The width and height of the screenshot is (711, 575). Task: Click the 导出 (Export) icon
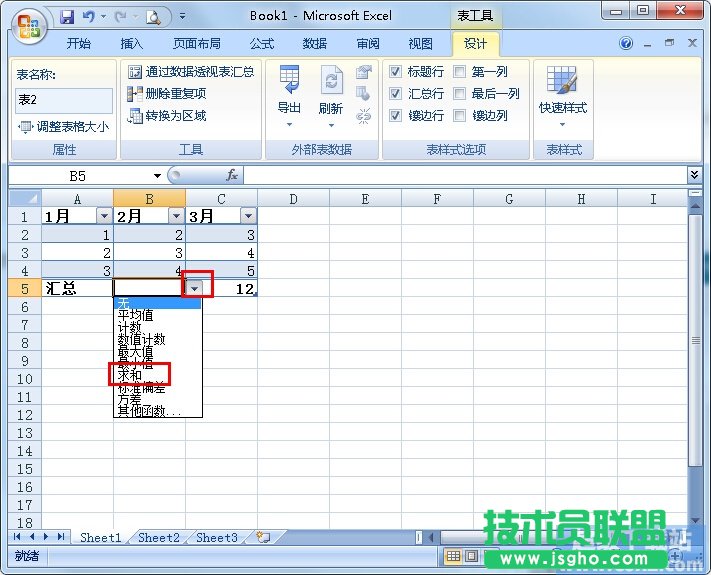tap(289, 82)
